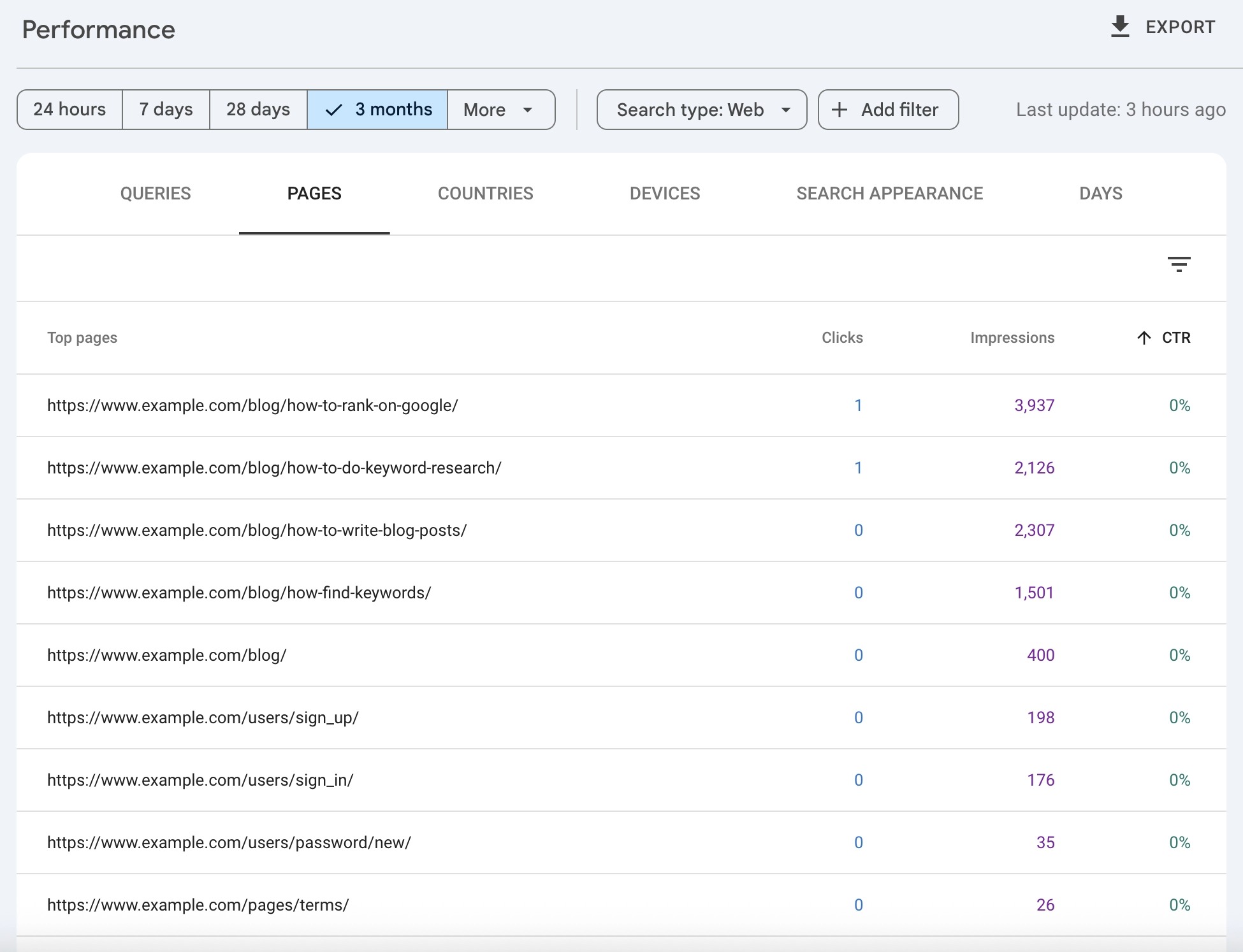Open the filter funnel icon above the table
Screen dimensions: 1243x952
[x=1180, y=264]
